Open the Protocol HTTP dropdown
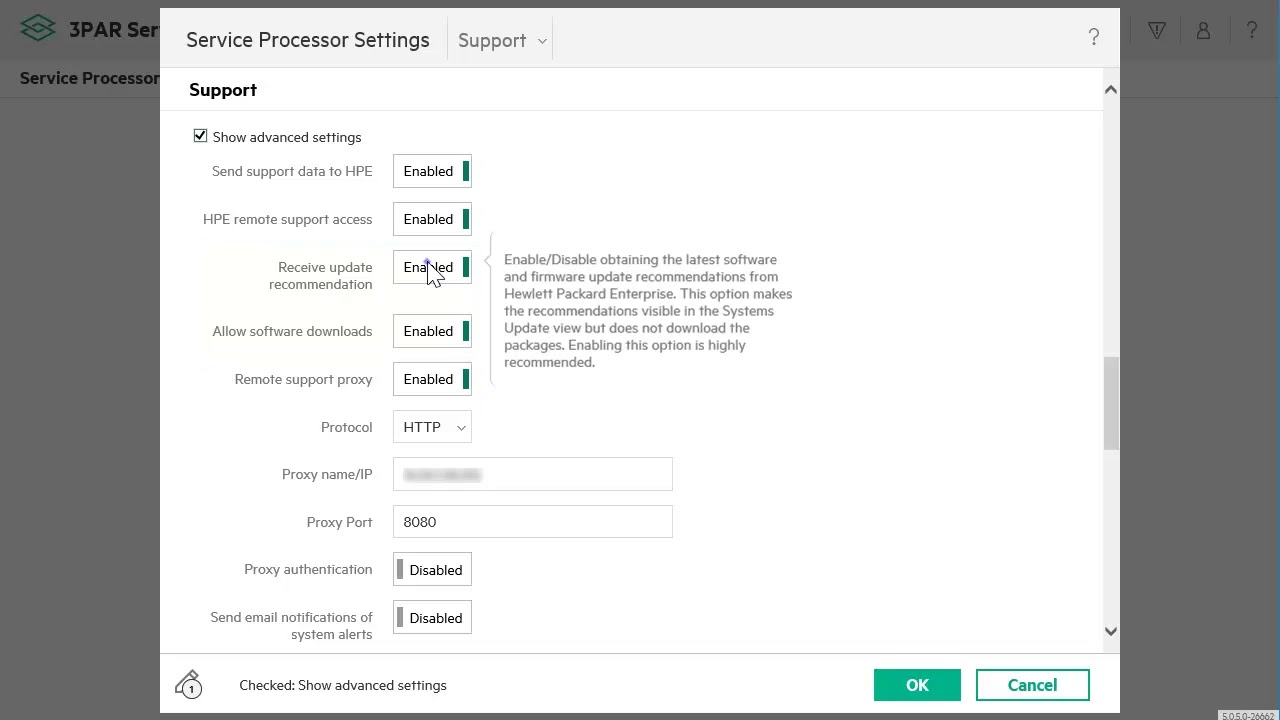Viewport: 1280px width, 720px height. 432,427
